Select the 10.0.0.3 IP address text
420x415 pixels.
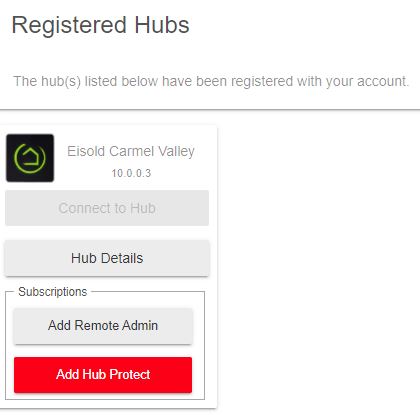(131, 173)
